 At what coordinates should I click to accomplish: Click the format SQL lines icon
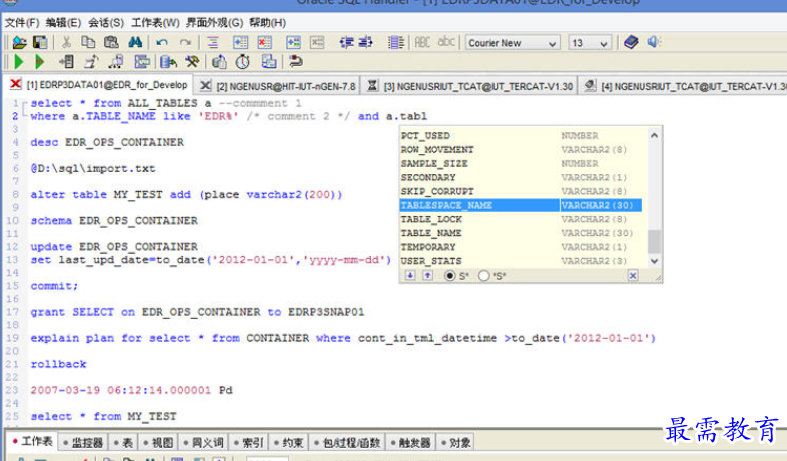pos(213,43)
